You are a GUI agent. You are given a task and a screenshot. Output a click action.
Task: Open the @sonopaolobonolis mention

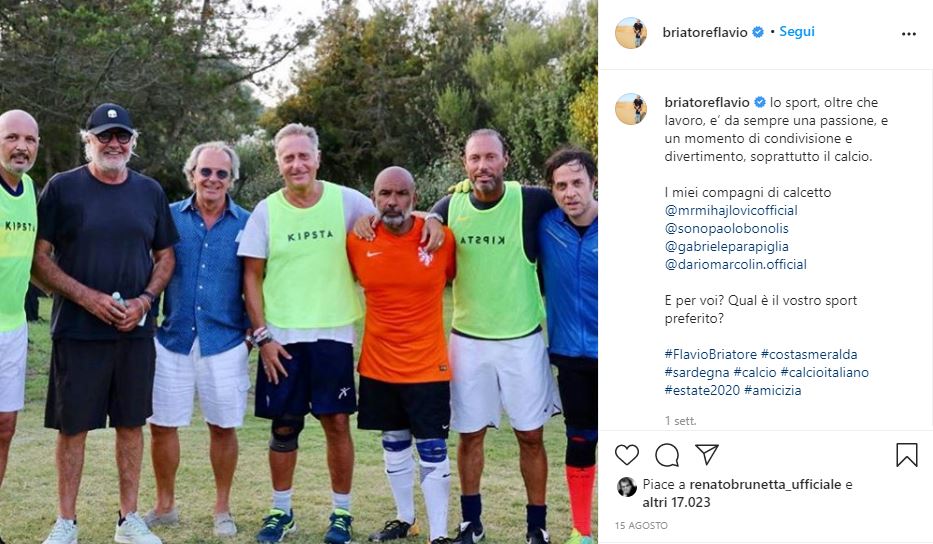(727, 228)
